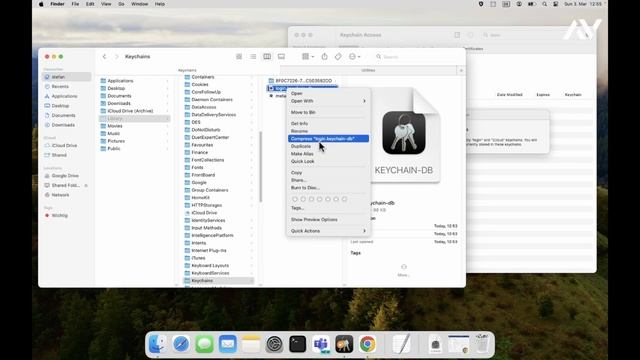Open the Go menu in menu bar
Viewport: 640px width, 360px height.
tap(121, 4)
